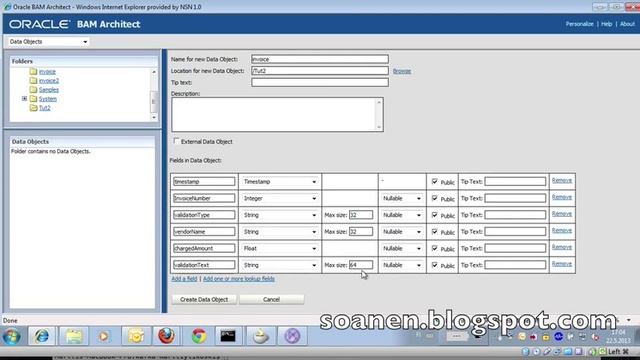The image size is (640, 360).
Task: Open the Help link
Action: (607, 24)
